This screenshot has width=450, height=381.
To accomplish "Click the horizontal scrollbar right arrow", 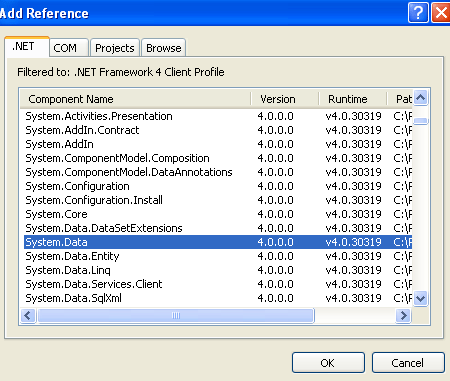I will click(x=404, y=315).
